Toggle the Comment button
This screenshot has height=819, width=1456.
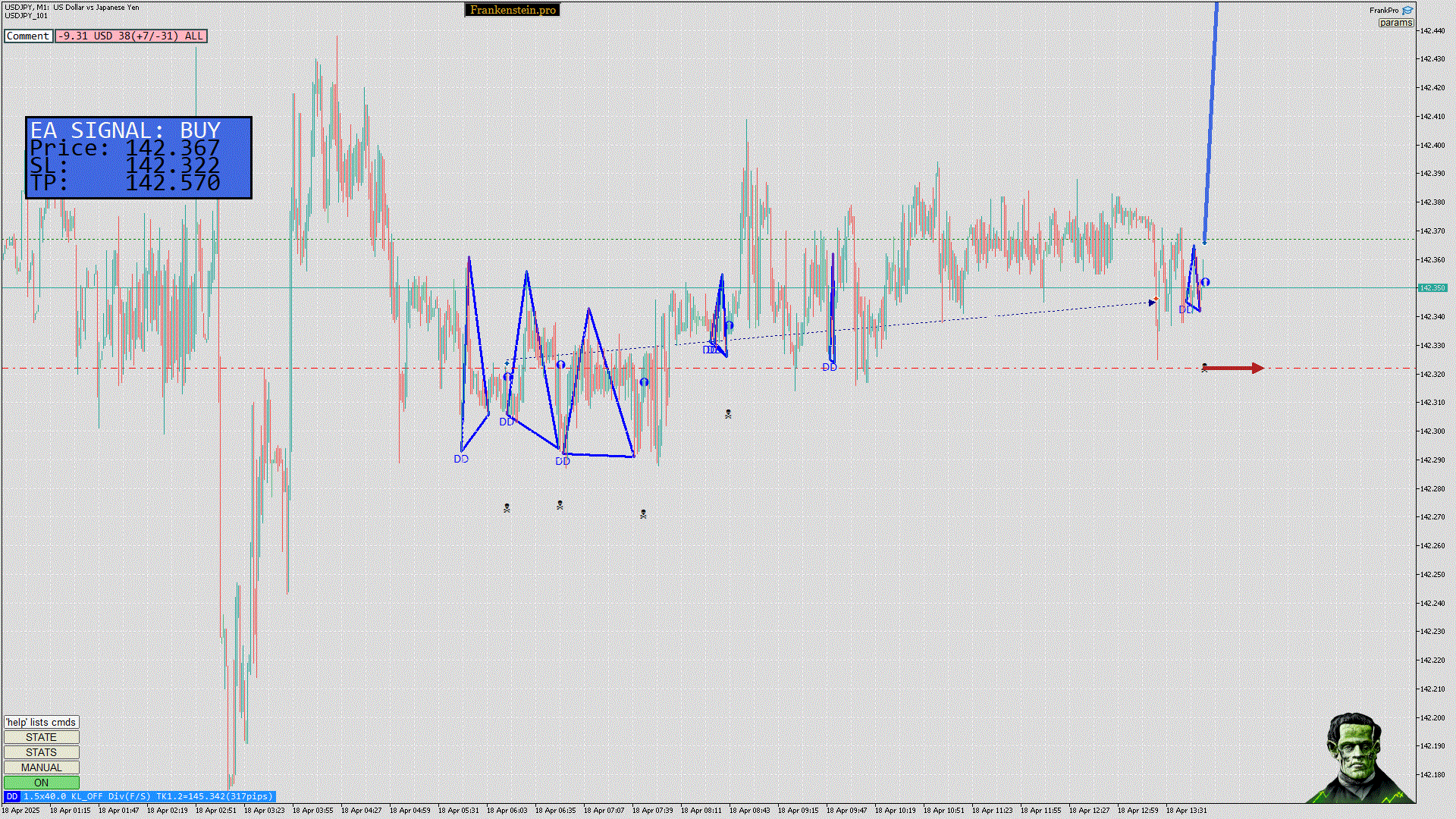coord(28,36)
